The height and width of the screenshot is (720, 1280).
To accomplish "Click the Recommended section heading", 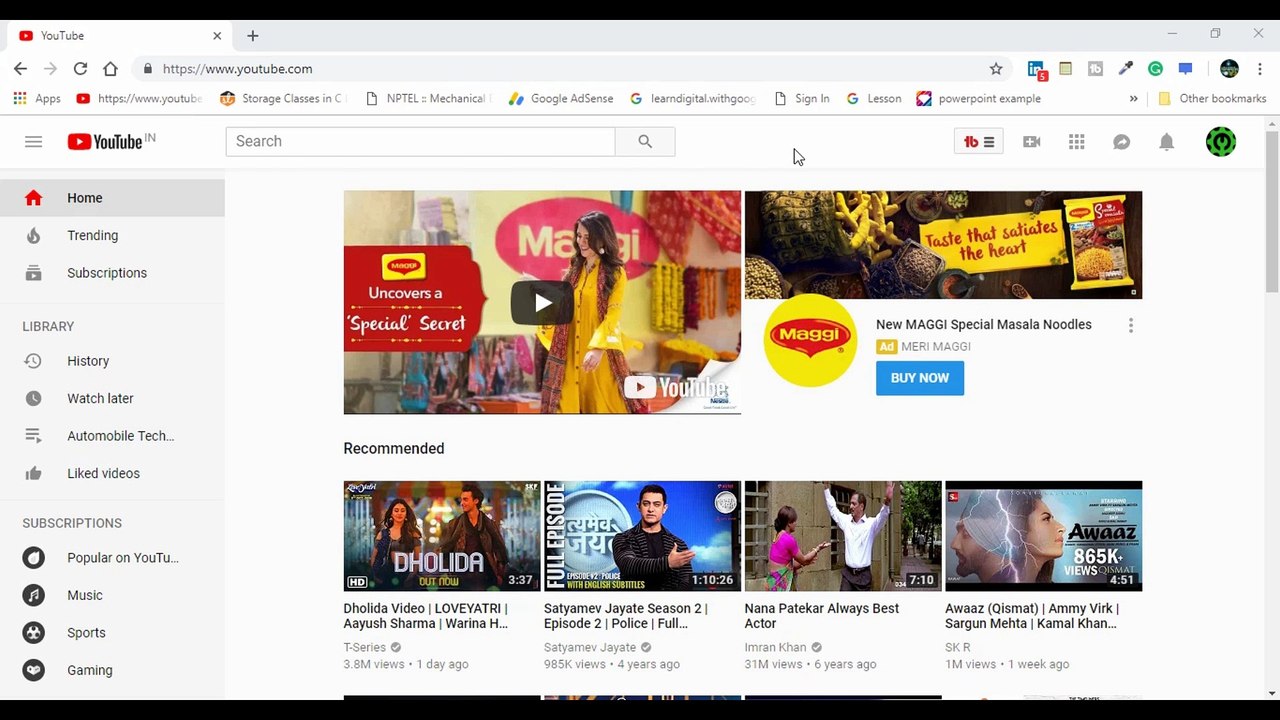I will [394, 448].
